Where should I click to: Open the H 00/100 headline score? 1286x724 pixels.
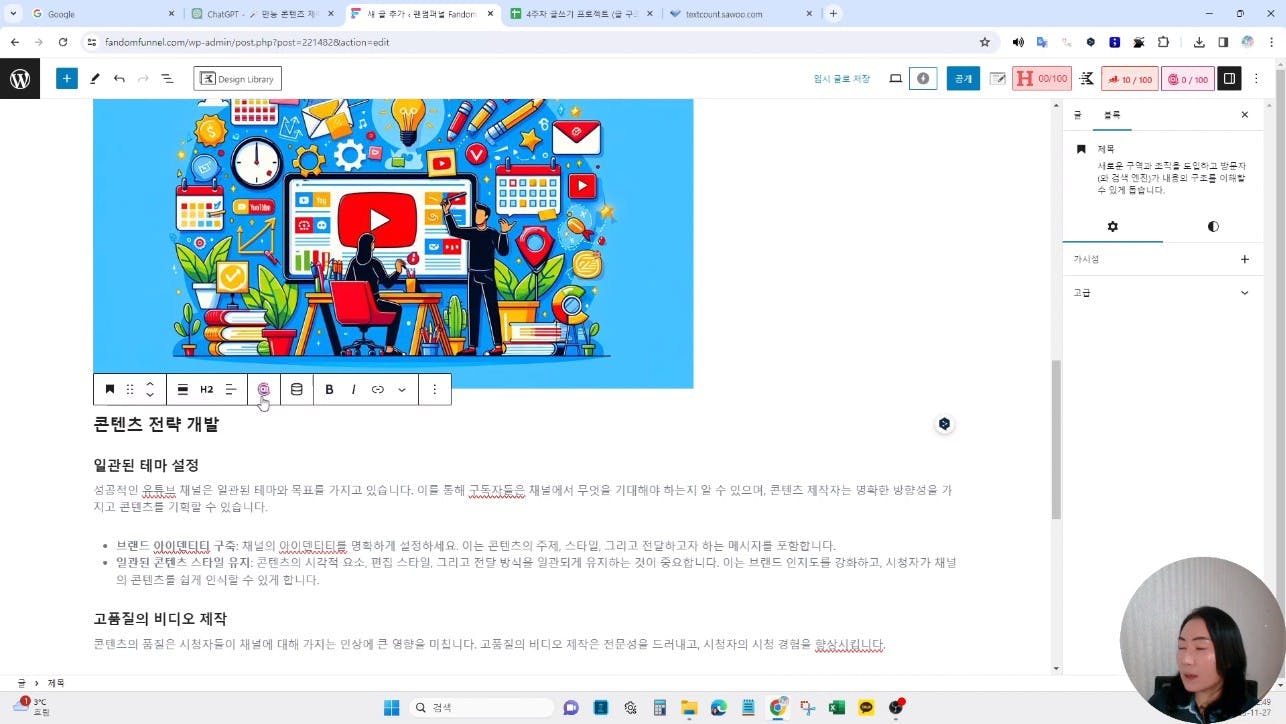click(x=1041, y=79)
